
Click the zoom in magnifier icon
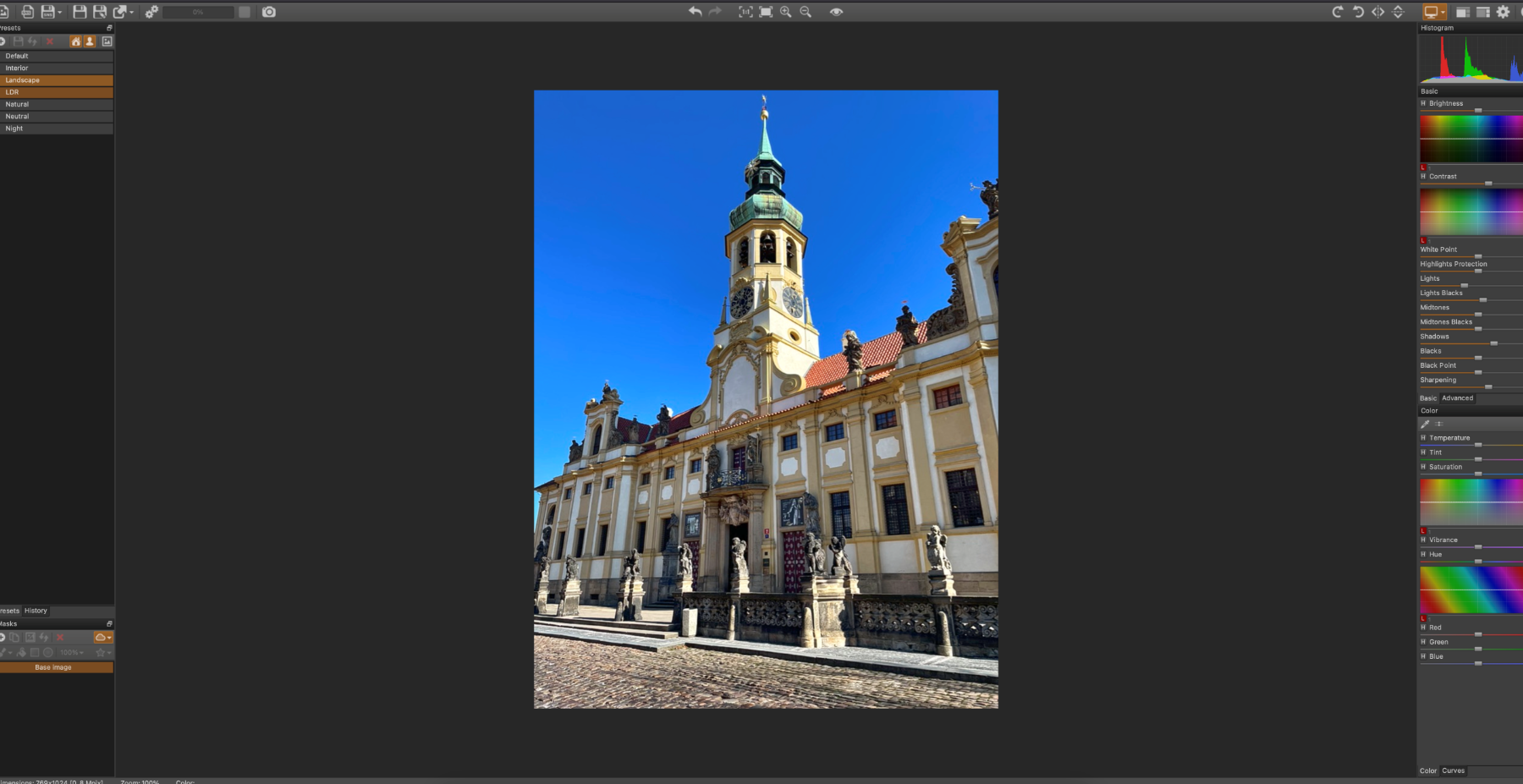(786, 12)
